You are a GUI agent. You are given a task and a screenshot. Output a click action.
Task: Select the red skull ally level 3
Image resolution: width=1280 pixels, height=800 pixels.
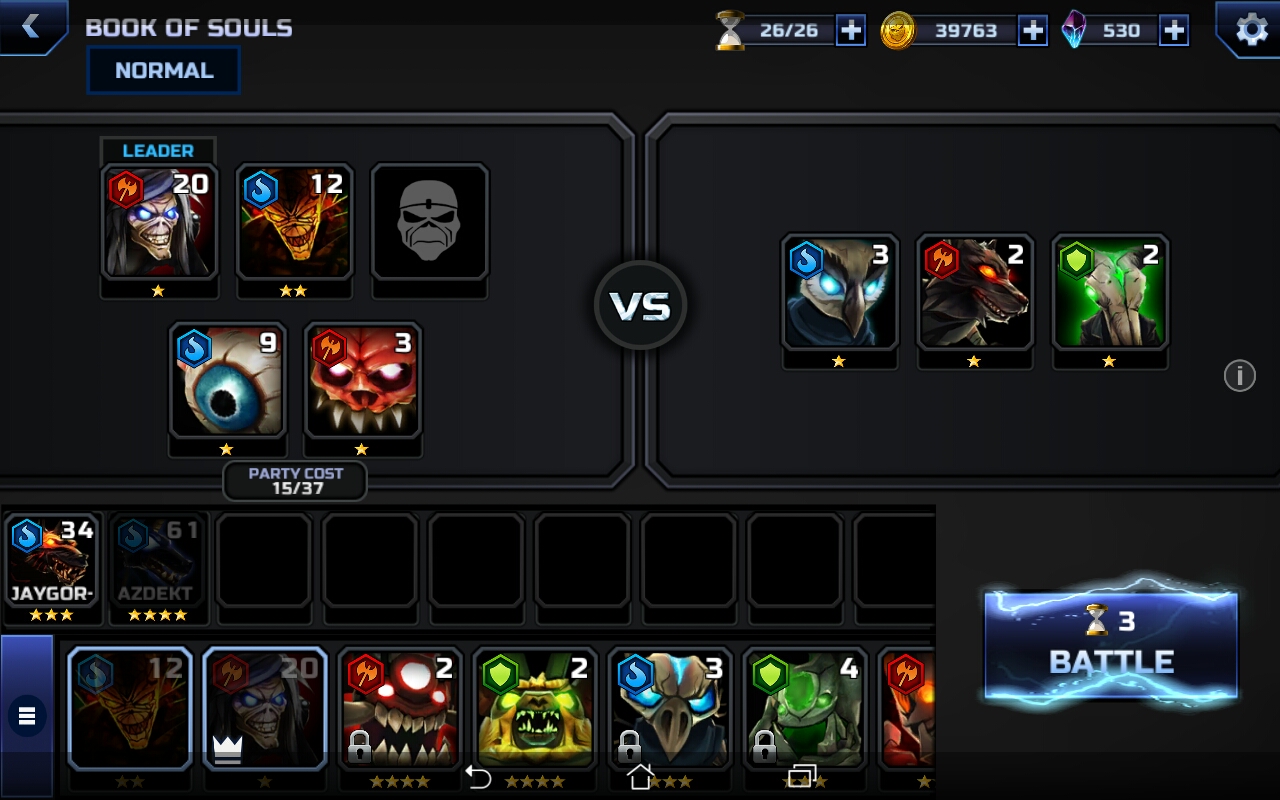[363, 380]
